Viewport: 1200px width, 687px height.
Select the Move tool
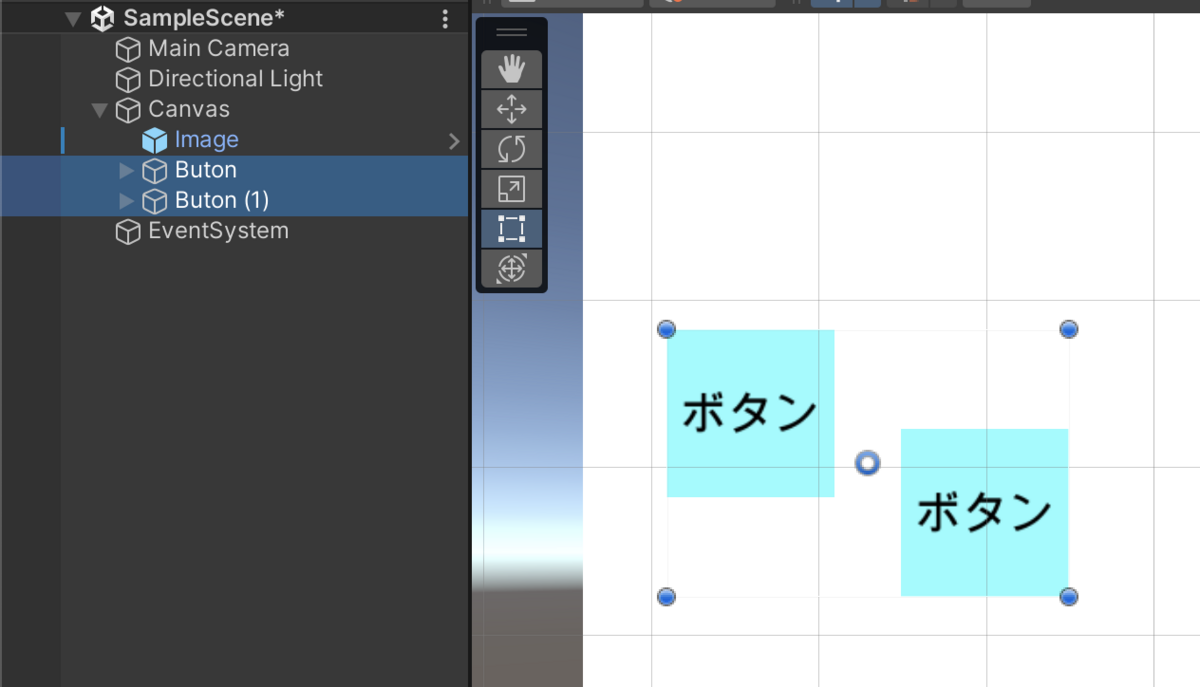point(511,109)
